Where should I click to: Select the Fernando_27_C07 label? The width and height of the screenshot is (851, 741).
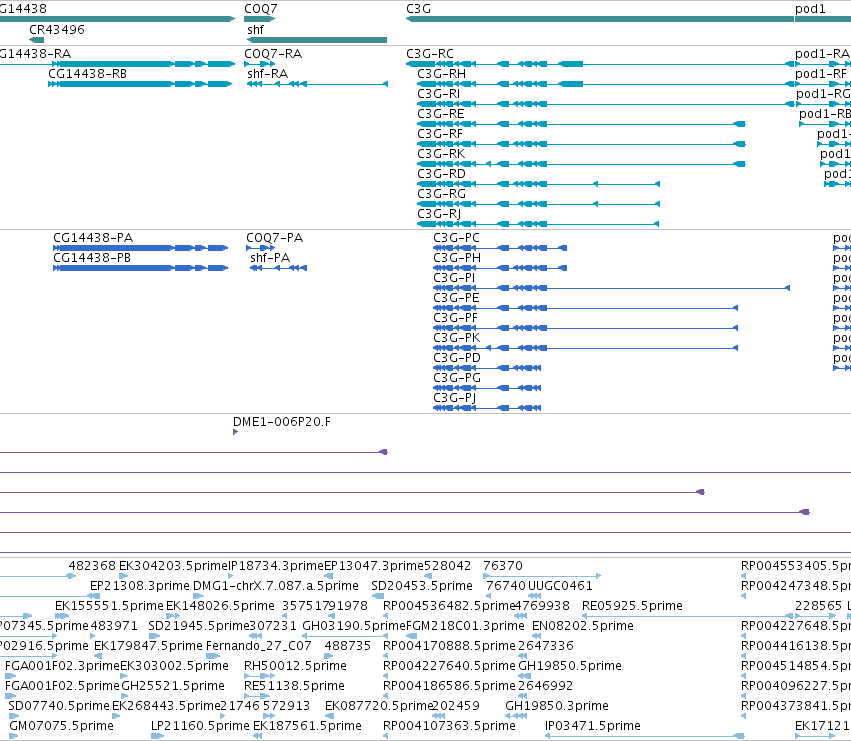click(x=259, y=646)
